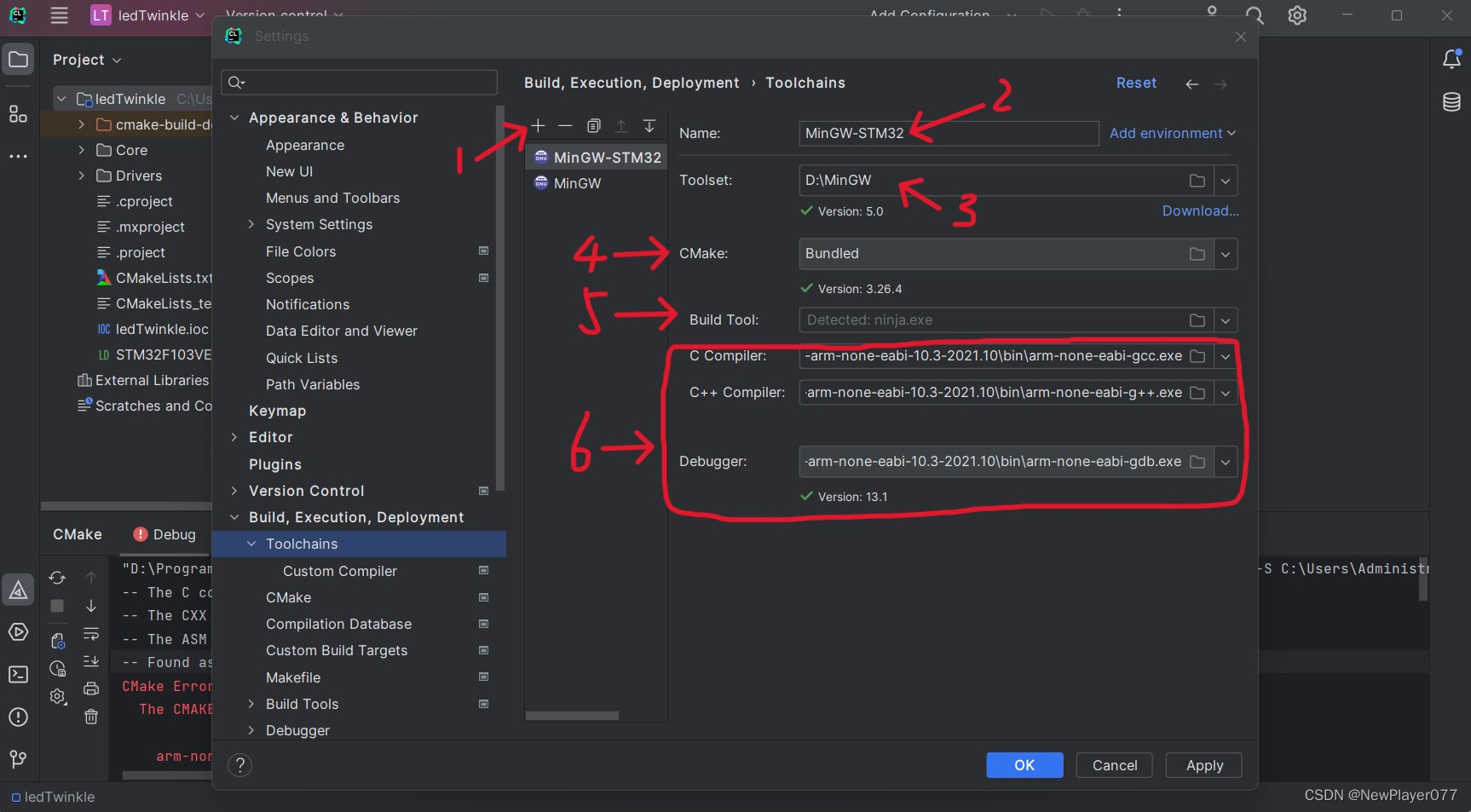1471x812 pixels.
Task: Move toolchain up in list
Action: 621,126
